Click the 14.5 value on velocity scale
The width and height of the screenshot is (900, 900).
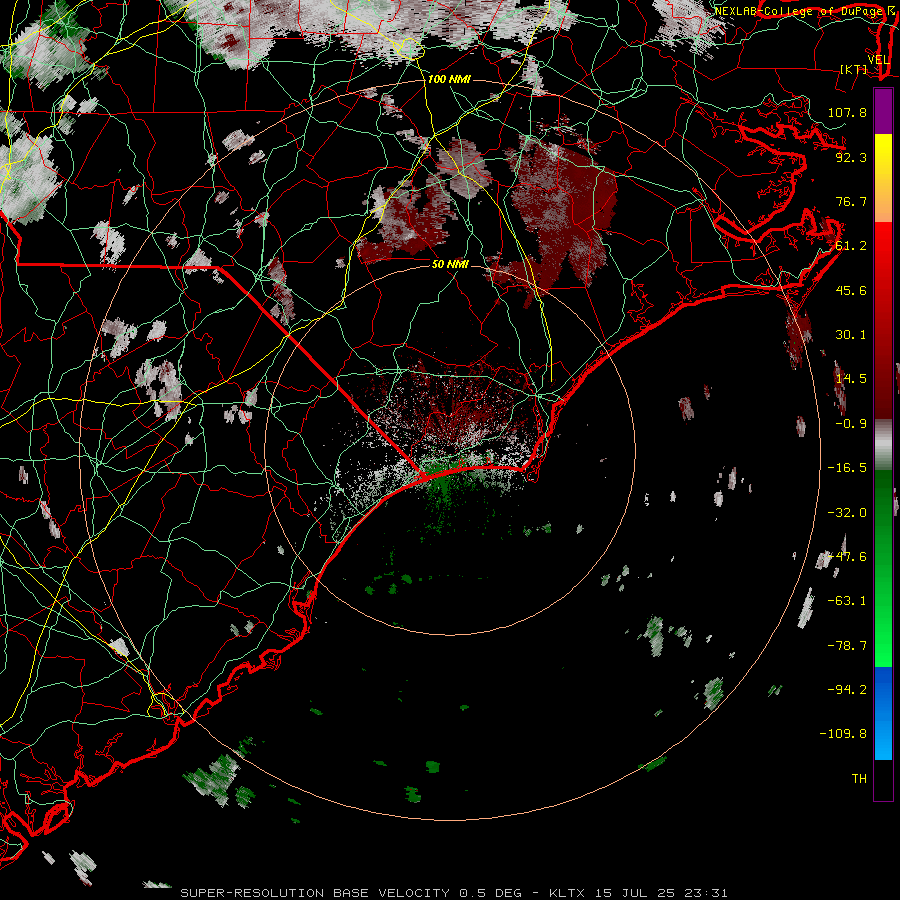851,379
